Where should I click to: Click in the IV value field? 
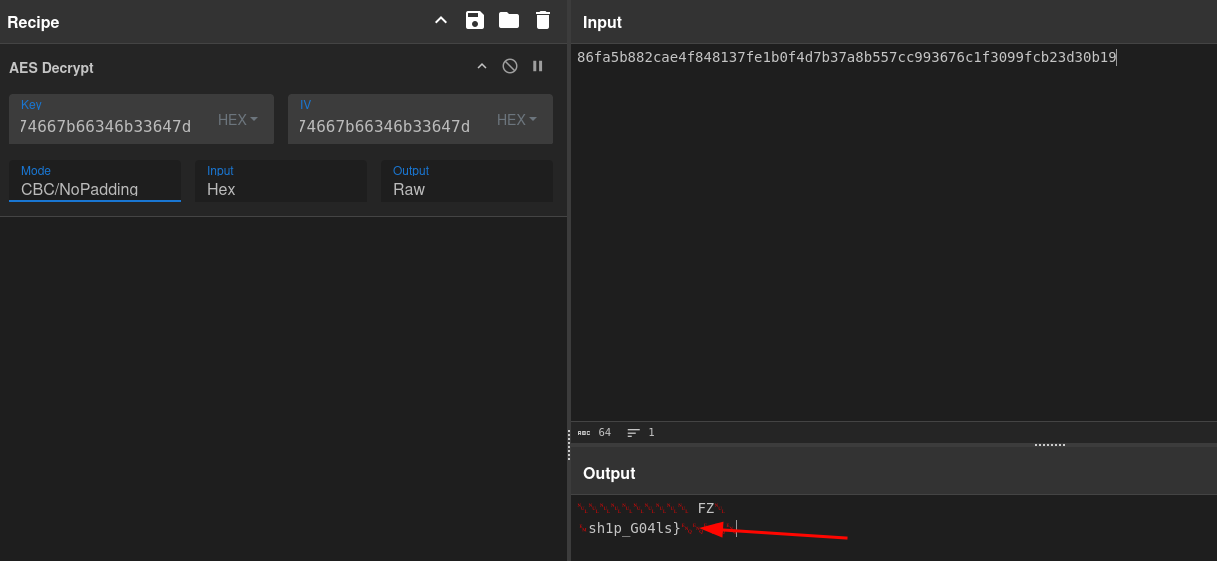pyautogui.click(x=384, y=126)
